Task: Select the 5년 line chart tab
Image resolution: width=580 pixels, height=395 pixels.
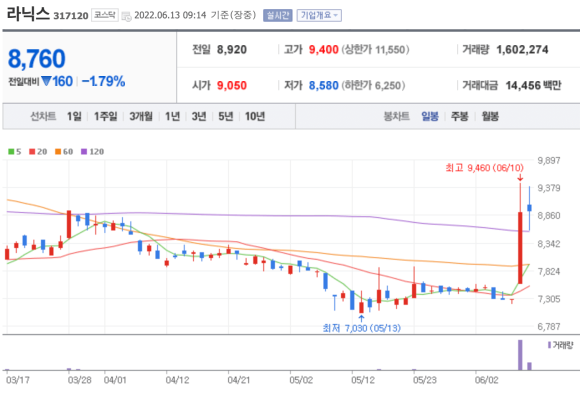Action: point(226,117)
